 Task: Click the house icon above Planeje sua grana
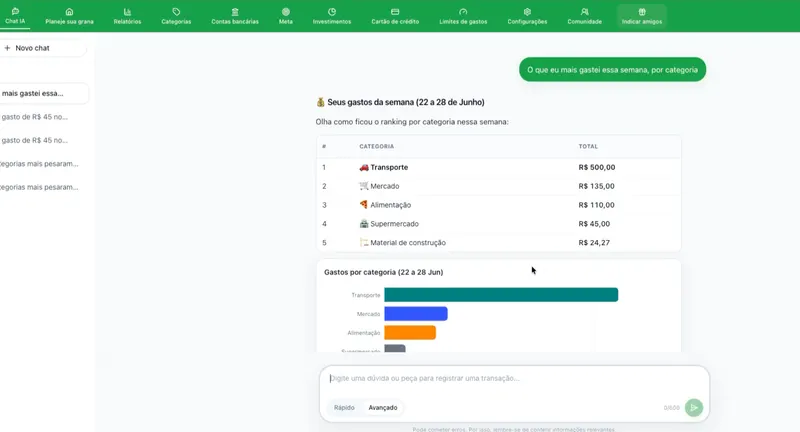click(69, 12)
